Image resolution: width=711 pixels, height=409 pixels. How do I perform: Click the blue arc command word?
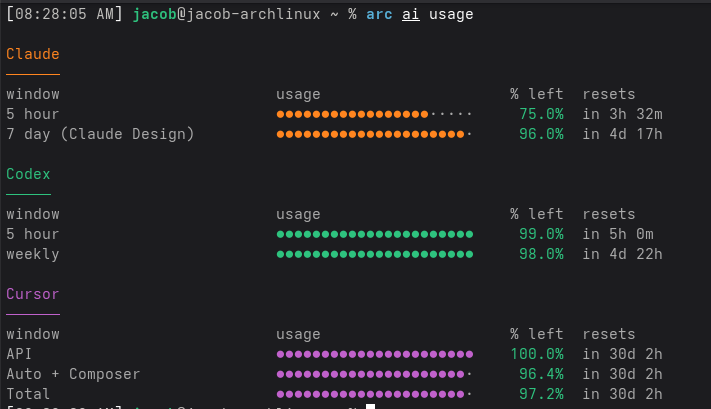click(x=379, y=15)
